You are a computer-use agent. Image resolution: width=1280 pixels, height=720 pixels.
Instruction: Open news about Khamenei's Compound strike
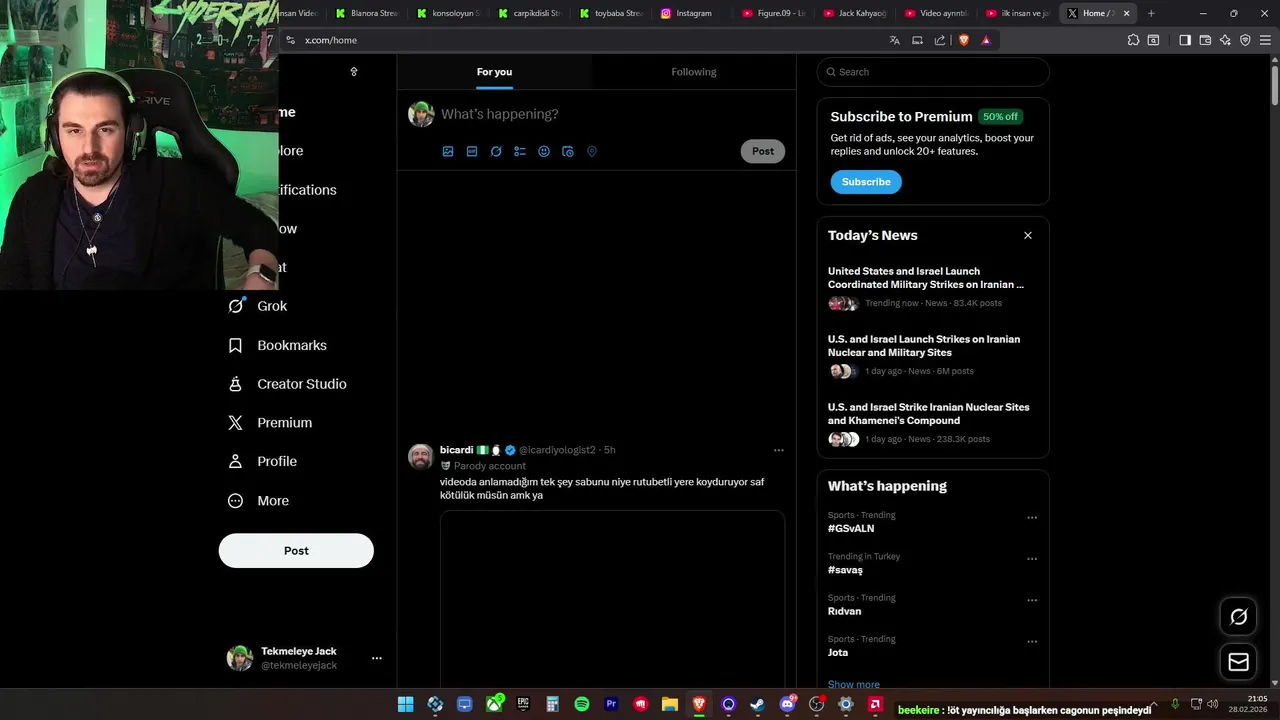933,423
